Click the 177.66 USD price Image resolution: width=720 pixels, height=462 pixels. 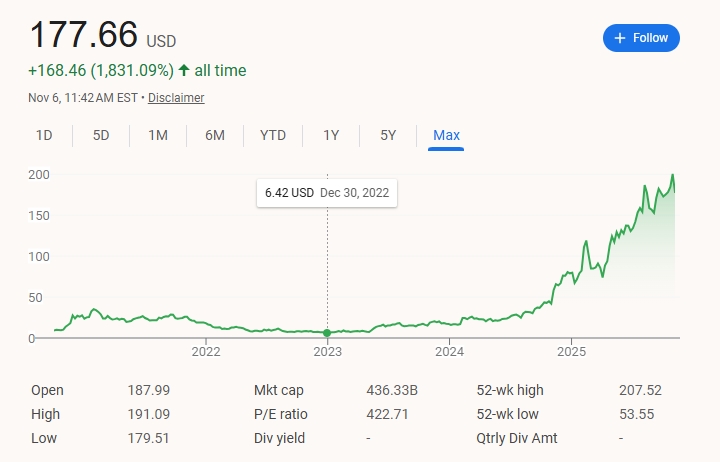coord(84,35)
